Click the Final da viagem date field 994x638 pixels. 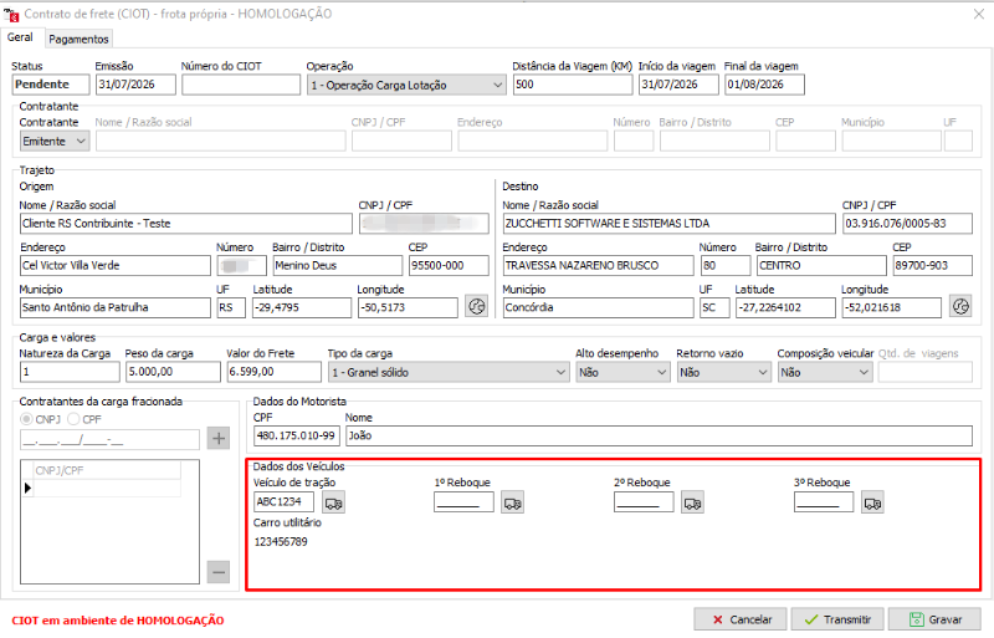pyautogui.click(x=765, y=84)
